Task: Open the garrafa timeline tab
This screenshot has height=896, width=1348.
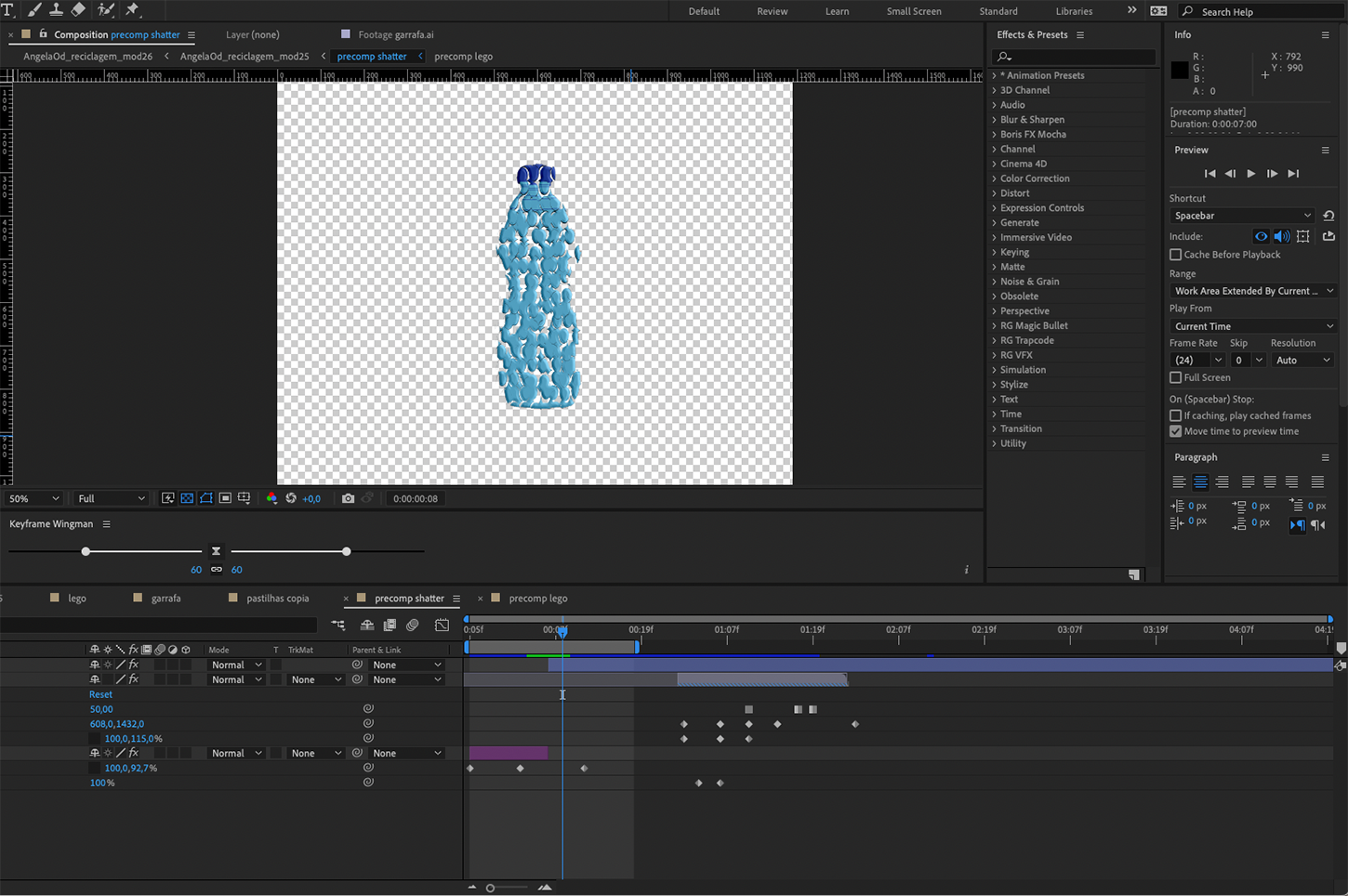Action: (165, 599)
